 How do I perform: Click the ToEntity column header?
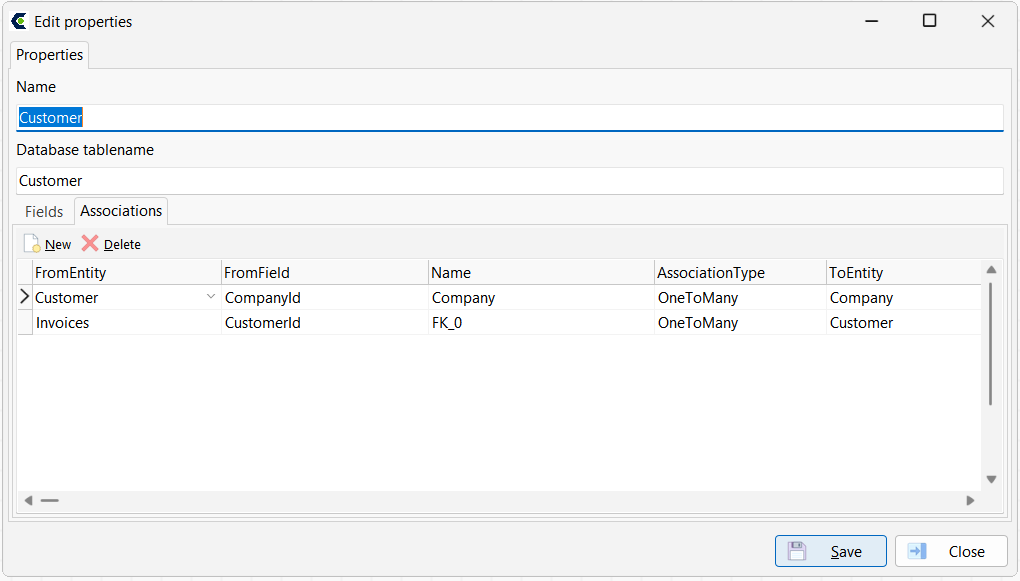pyautogui.click(x=904, y=273)
